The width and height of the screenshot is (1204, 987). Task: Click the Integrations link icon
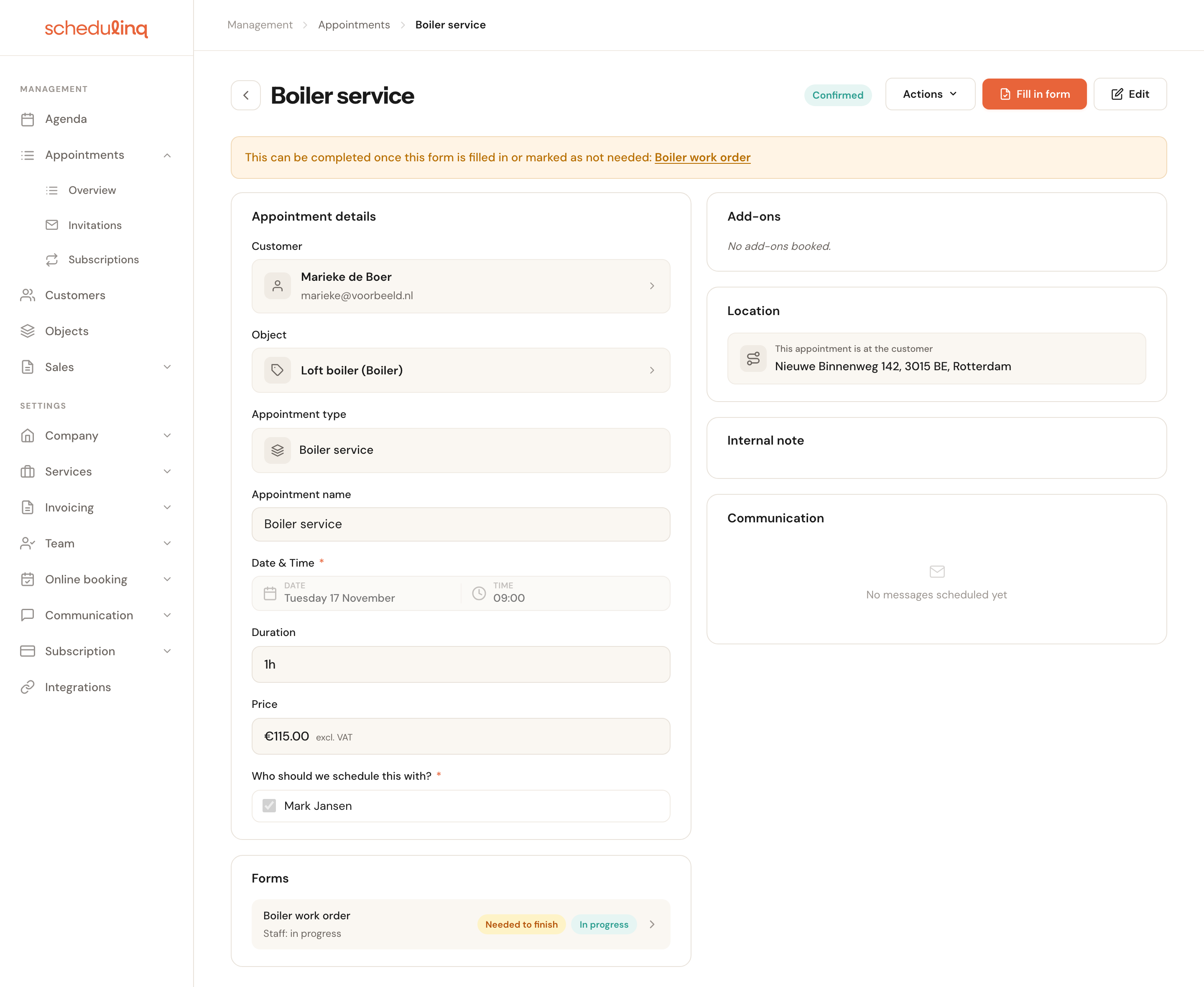(27, 687)
